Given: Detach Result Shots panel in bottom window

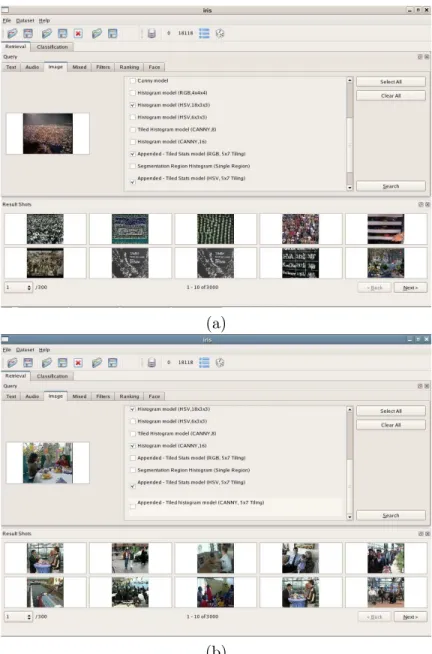Looking at the screenshot, I should (420, 533).
